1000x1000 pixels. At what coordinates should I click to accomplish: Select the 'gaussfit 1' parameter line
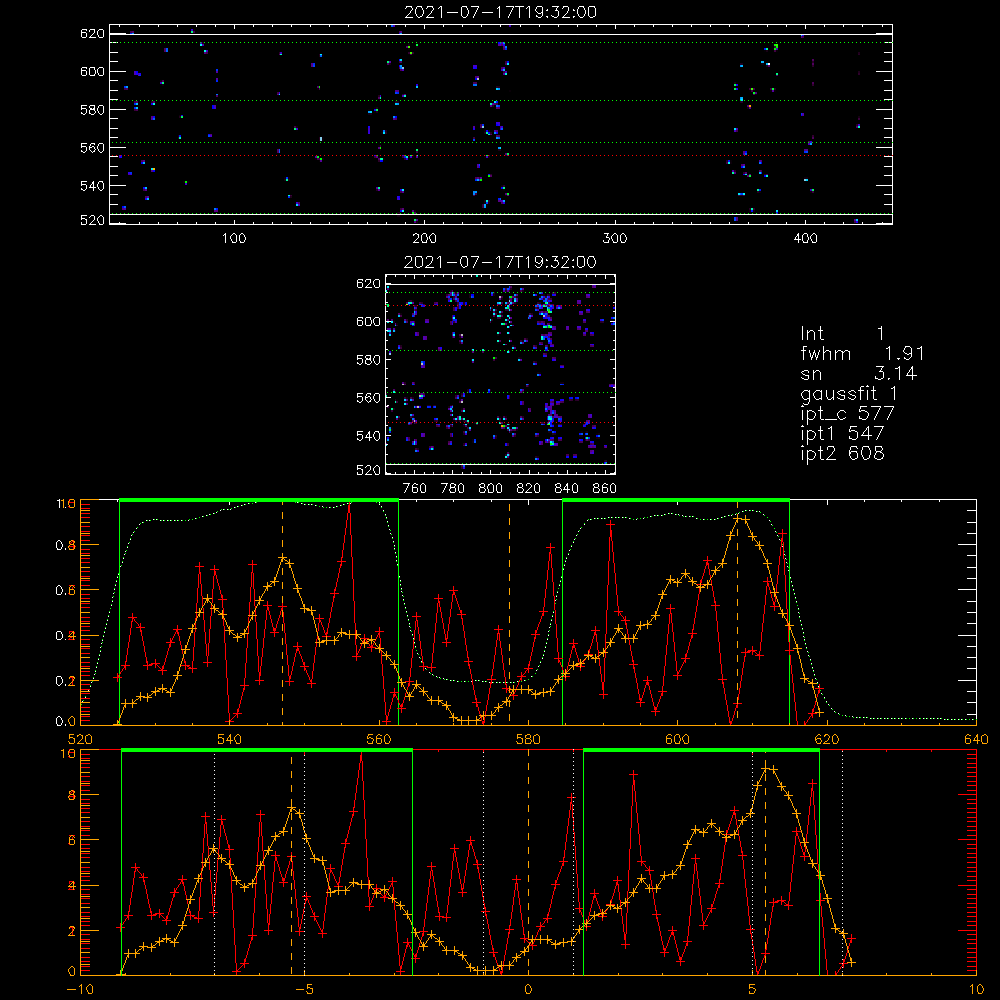(x=849, y=393)
